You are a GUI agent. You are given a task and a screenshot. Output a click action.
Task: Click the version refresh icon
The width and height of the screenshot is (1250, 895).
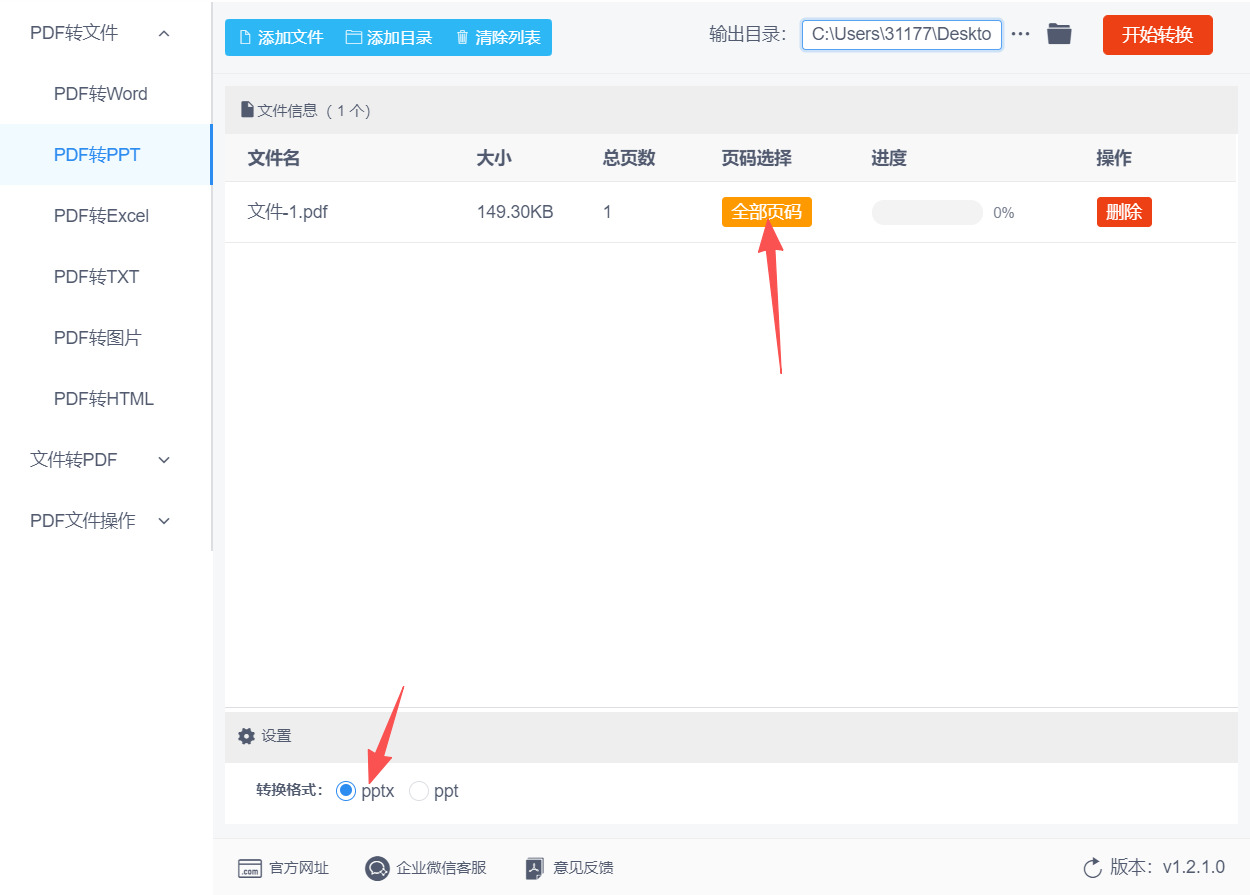1092,867
